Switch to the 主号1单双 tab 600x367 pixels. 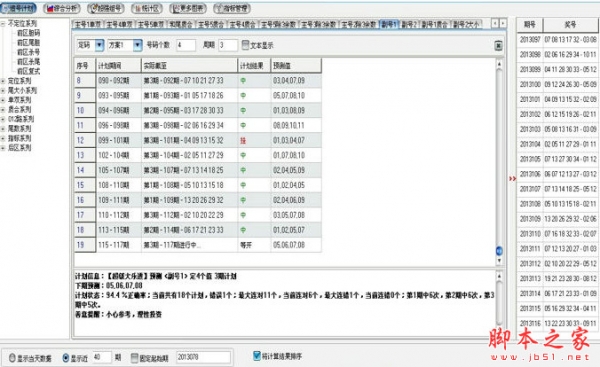click(x=88, y=25)
